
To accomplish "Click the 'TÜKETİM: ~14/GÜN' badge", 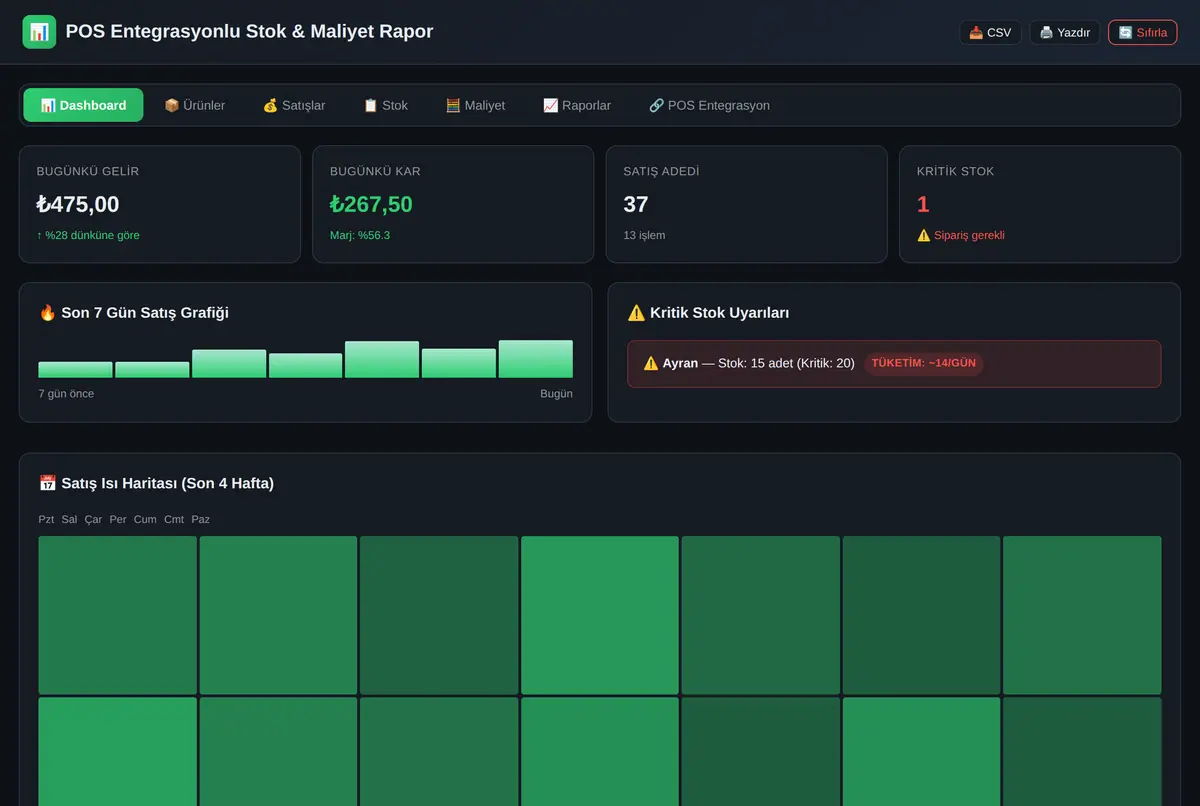I will tap(924, 363).
